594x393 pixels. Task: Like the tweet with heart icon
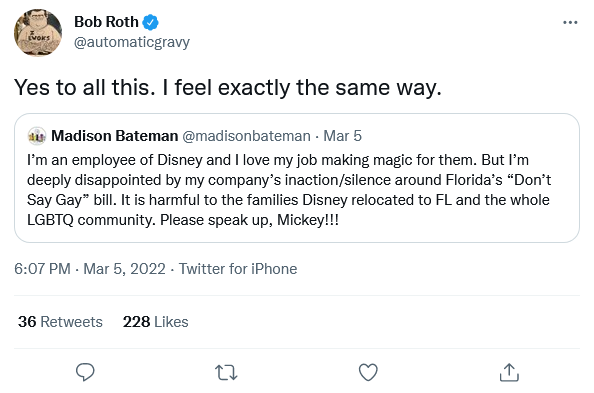pos(368,372)
